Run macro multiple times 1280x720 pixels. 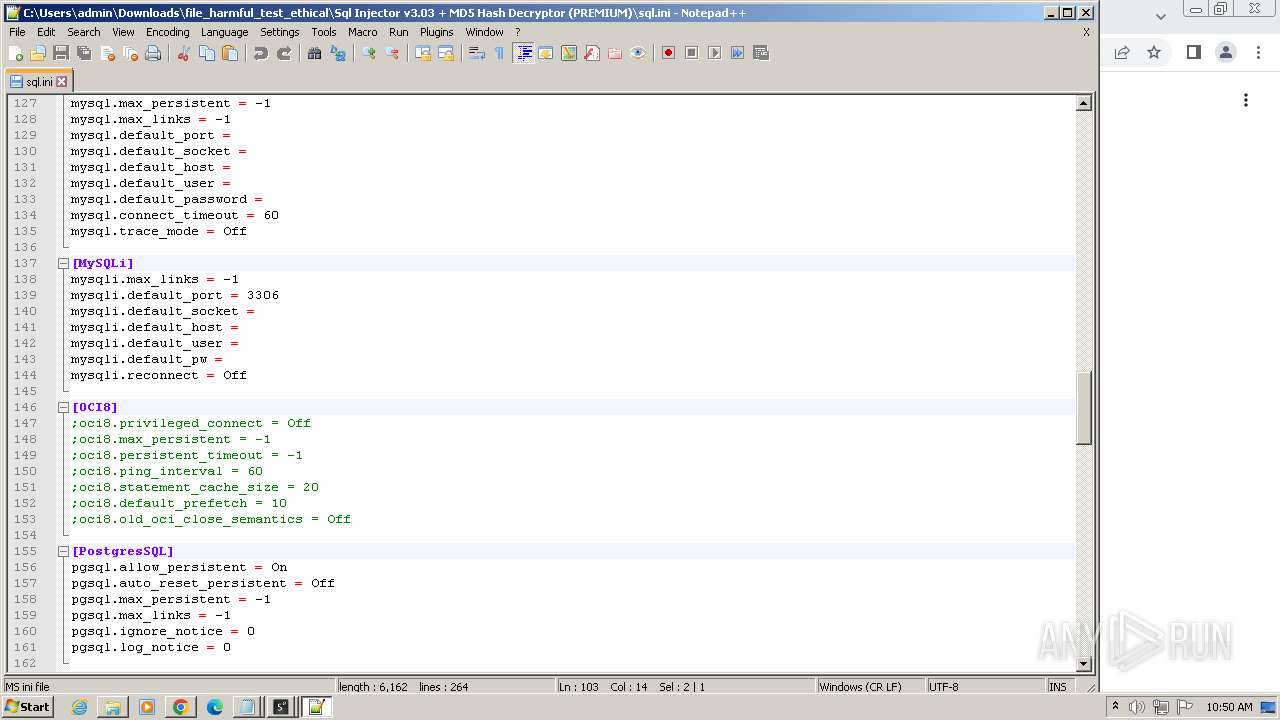(x=737, y=53)
